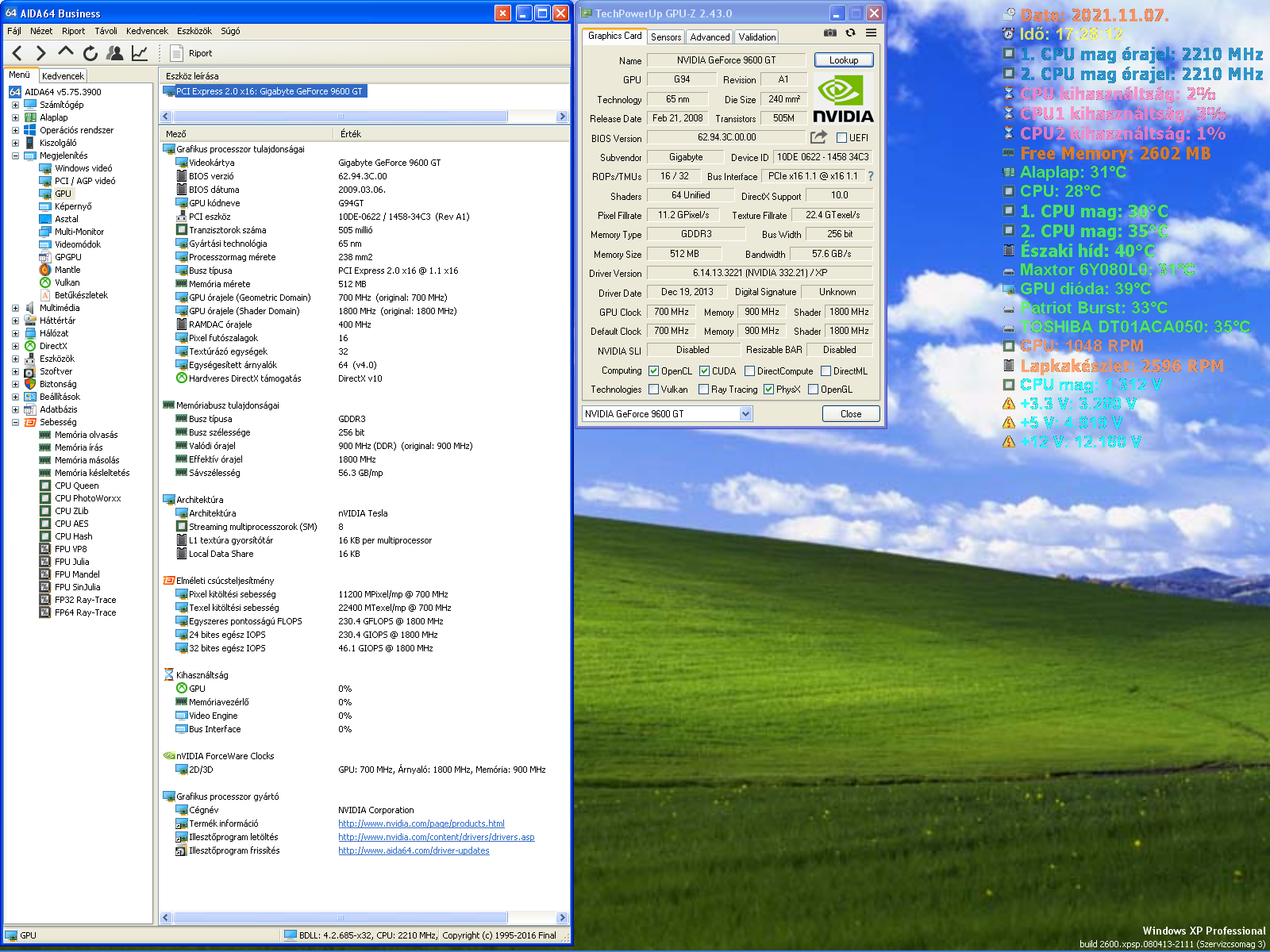
Task: Expand the Hálózat tree node
Action: click(15, 333)
